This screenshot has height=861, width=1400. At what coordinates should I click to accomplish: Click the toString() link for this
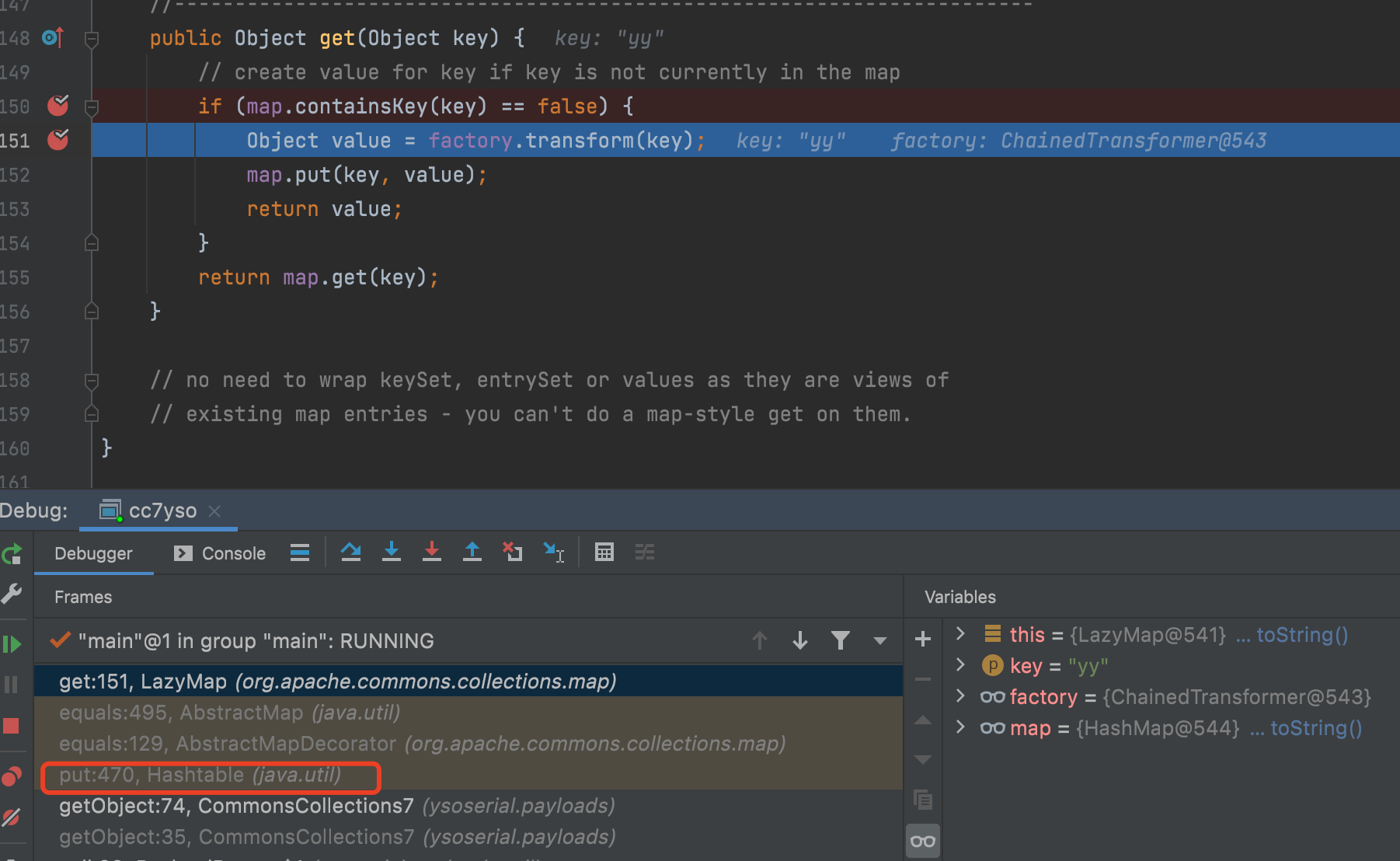(x=1302, y=635)
